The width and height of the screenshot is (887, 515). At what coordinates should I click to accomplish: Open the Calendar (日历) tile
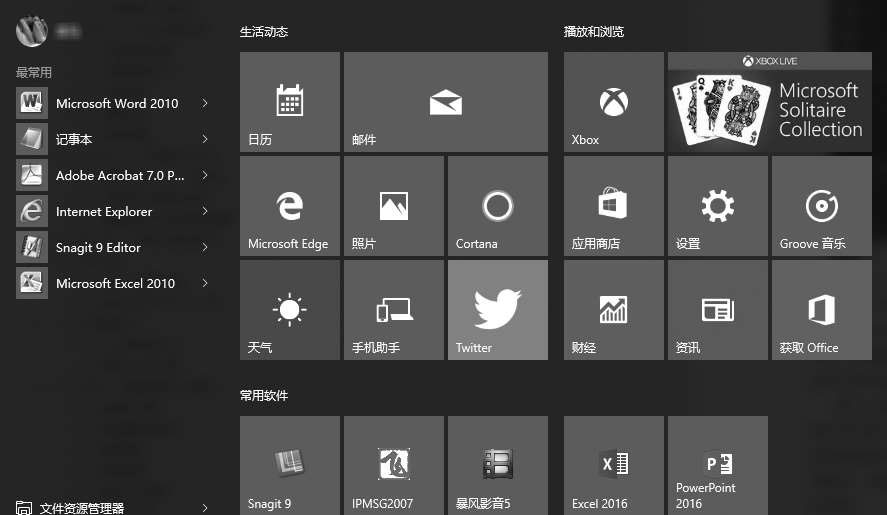tap(289, 102)
